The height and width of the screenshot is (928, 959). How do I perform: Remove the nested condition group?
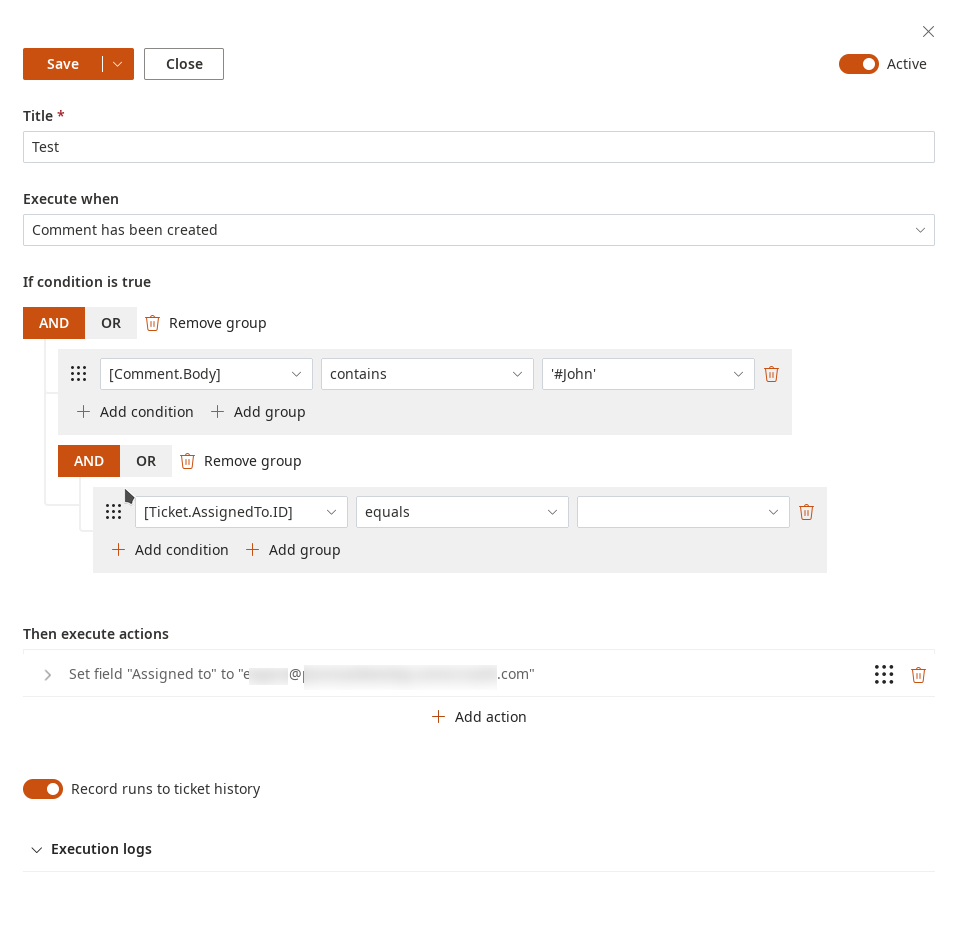(241, 461)
